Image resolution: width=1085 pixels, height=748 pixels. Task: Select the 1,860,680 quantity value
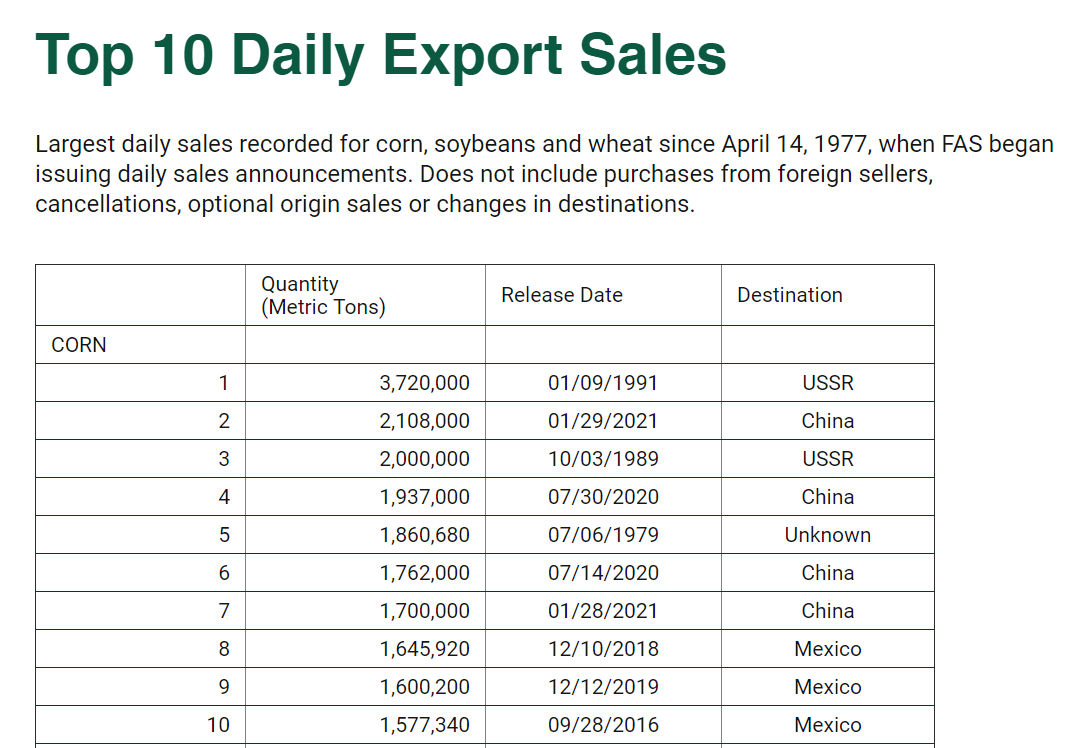[x=424, y=535]
